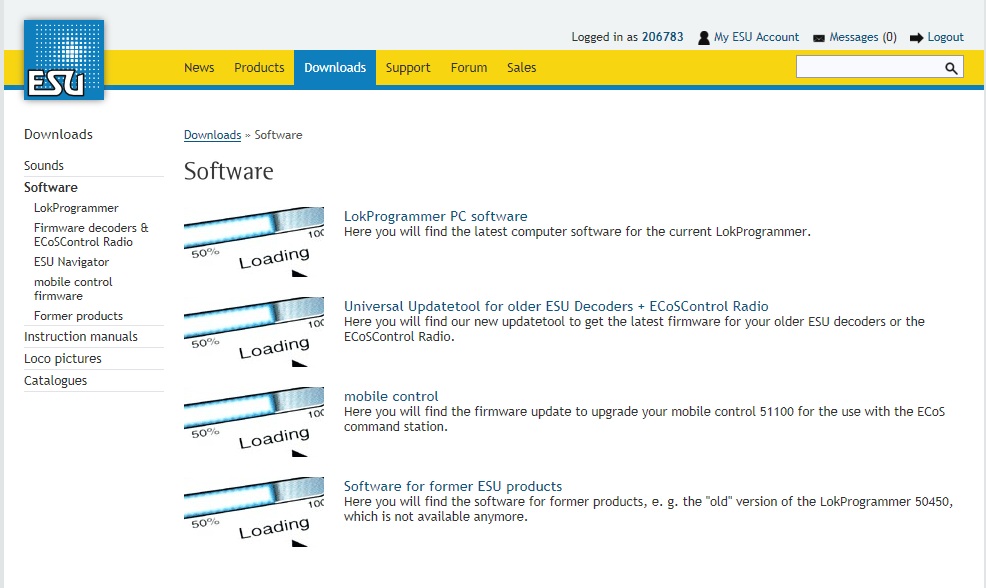Go to the Forum navigation item
The height and width of the screenshot is (588, 986).
pos(469,68)
